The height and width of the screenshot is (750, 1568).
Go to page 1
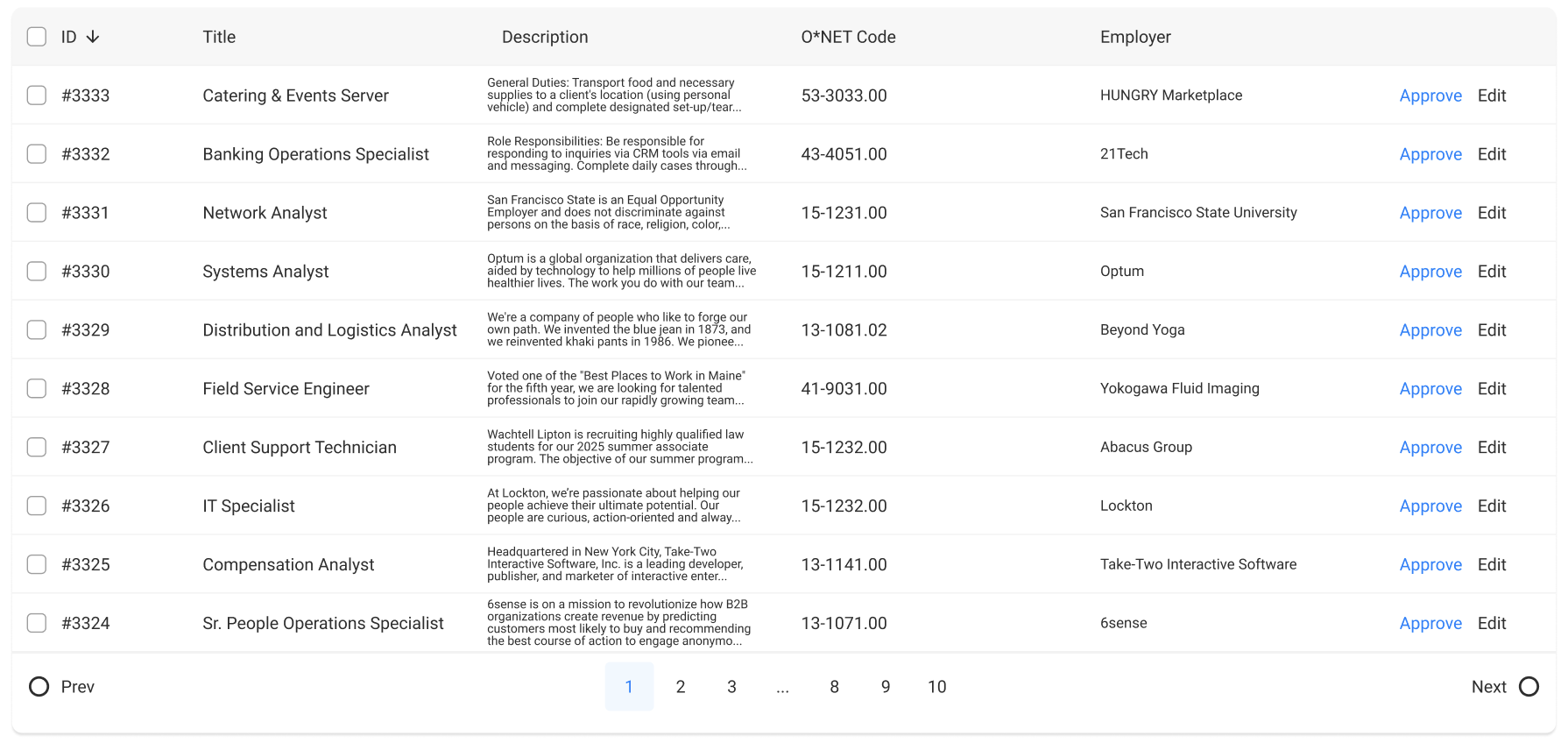629,687
